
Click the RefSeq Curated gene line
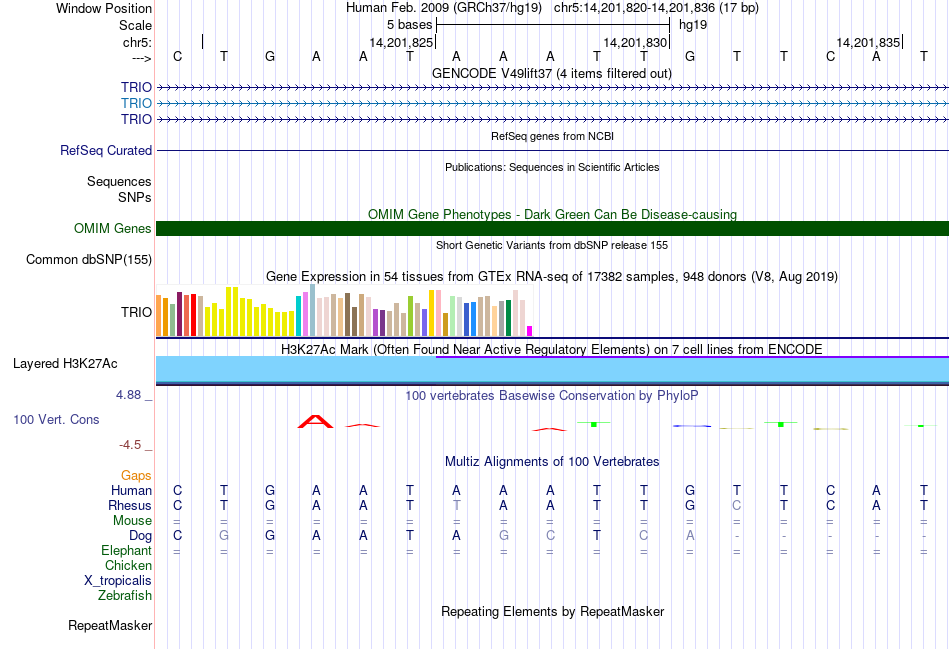(x=552, y=150)
